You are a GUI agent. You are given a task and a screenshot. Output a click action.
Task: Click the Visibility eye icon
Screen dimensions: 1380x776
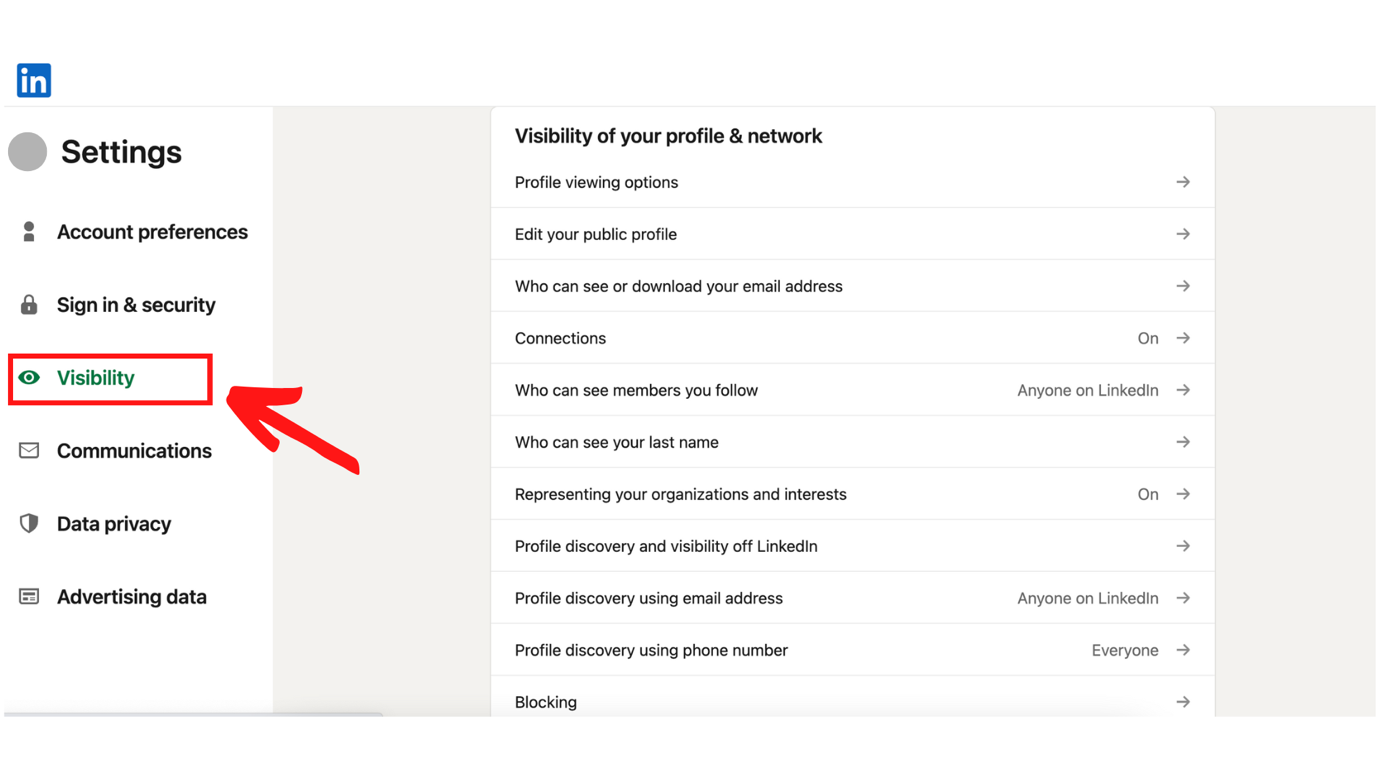click(x=29, y=378)
